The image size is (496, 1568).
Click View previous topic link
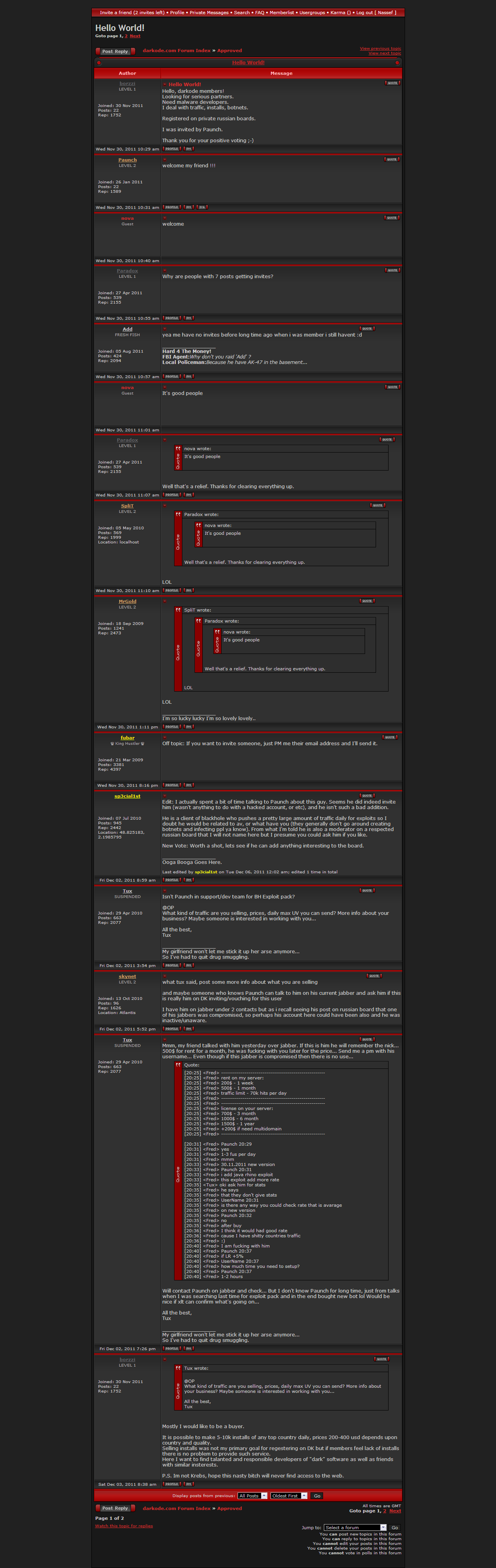(x=380, y=48)
